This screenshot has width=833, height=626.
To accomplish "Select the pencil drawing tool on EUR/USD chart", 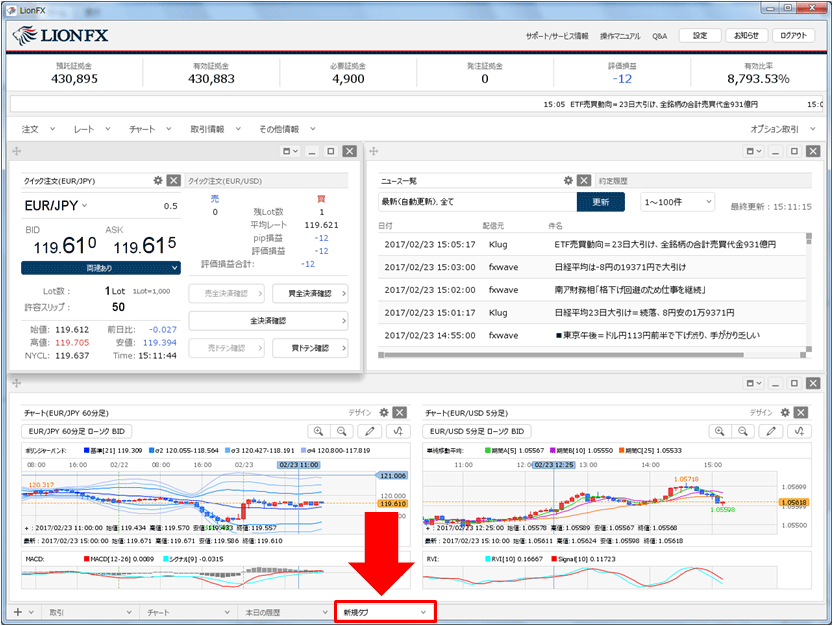I will pyautogui.click(x=771, y=431).
